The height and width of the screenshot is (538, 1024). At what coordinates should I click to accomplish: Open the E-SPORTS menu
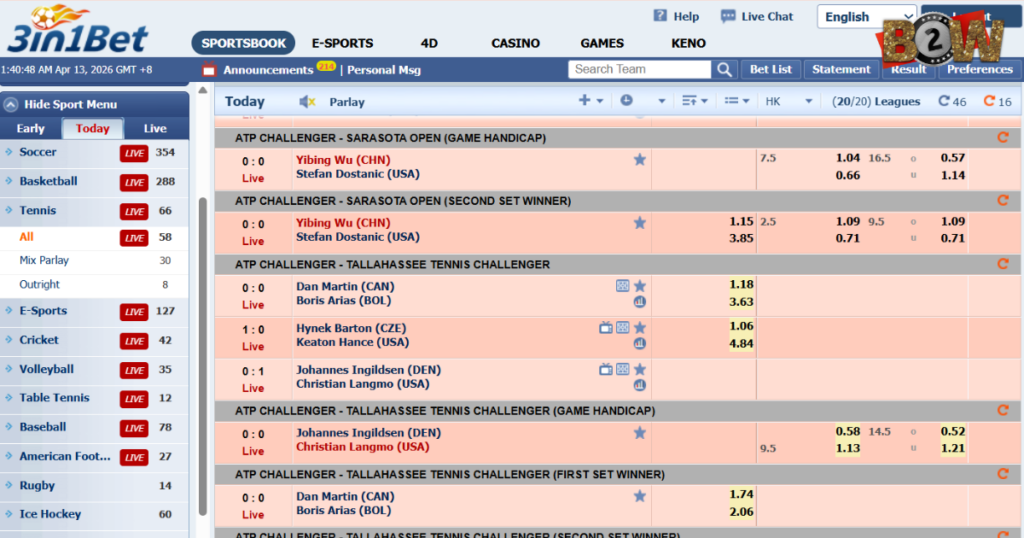click(342, 43)
